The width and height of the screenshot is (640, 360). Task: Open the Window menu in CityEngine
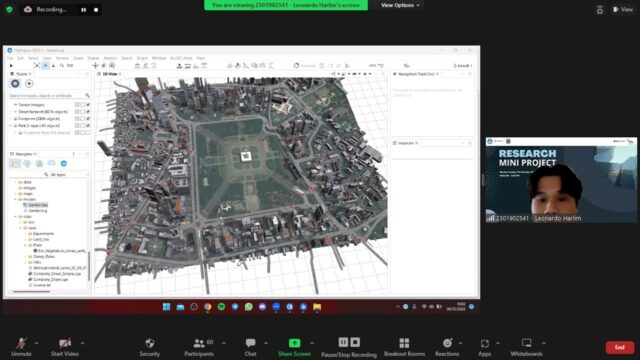click(x=159, y=58)
